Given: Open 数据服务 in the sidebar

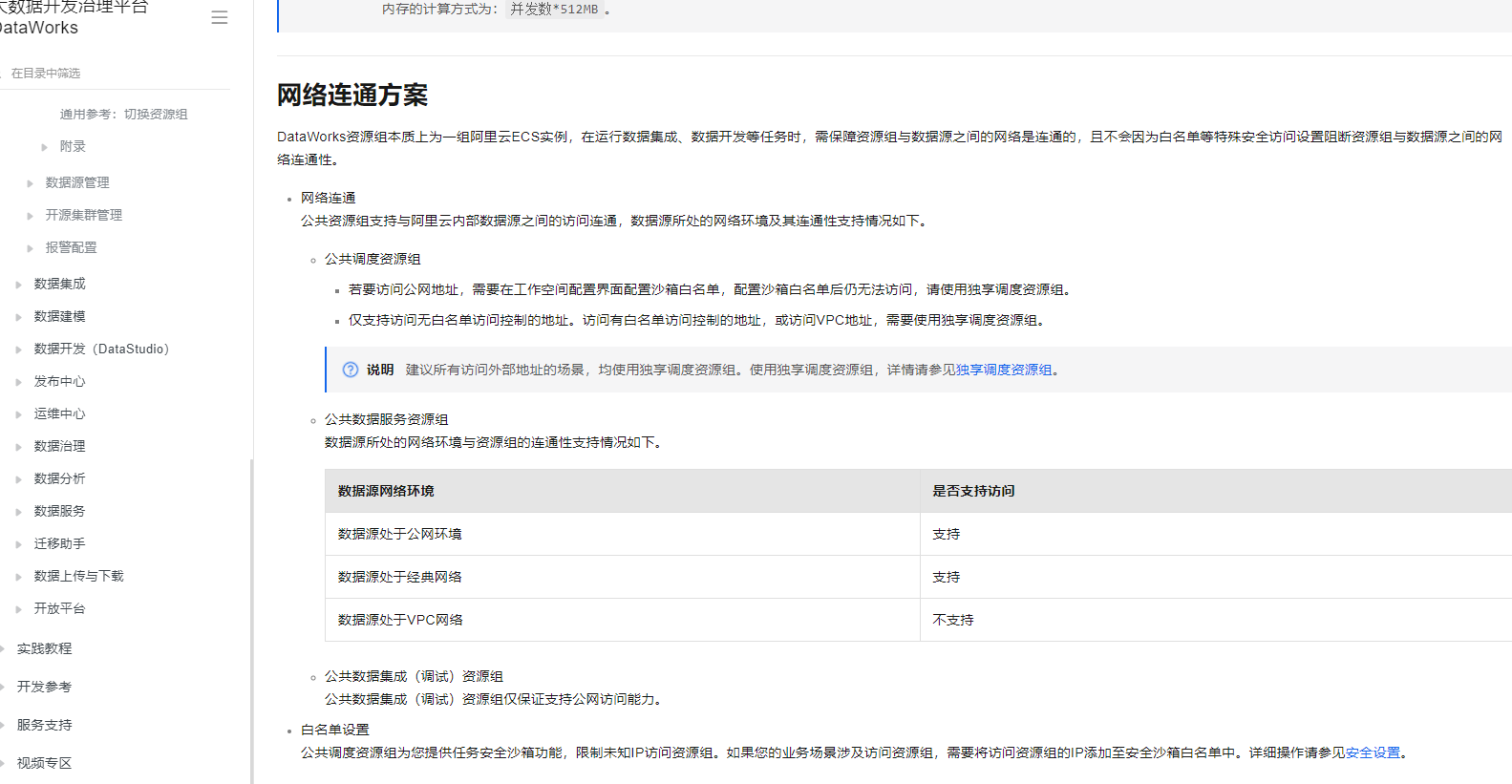Looking at the screenshot, I should (x=59, y=511).
